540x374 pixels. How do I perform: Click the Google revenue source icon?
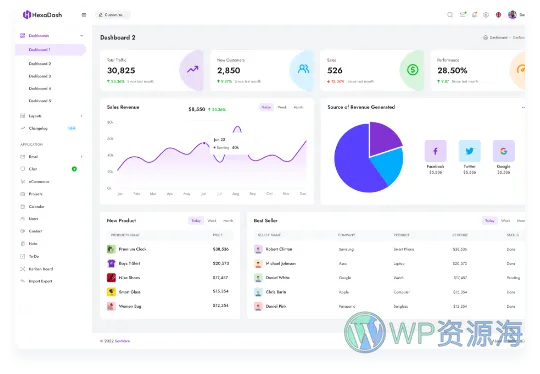tap(503, 151)
